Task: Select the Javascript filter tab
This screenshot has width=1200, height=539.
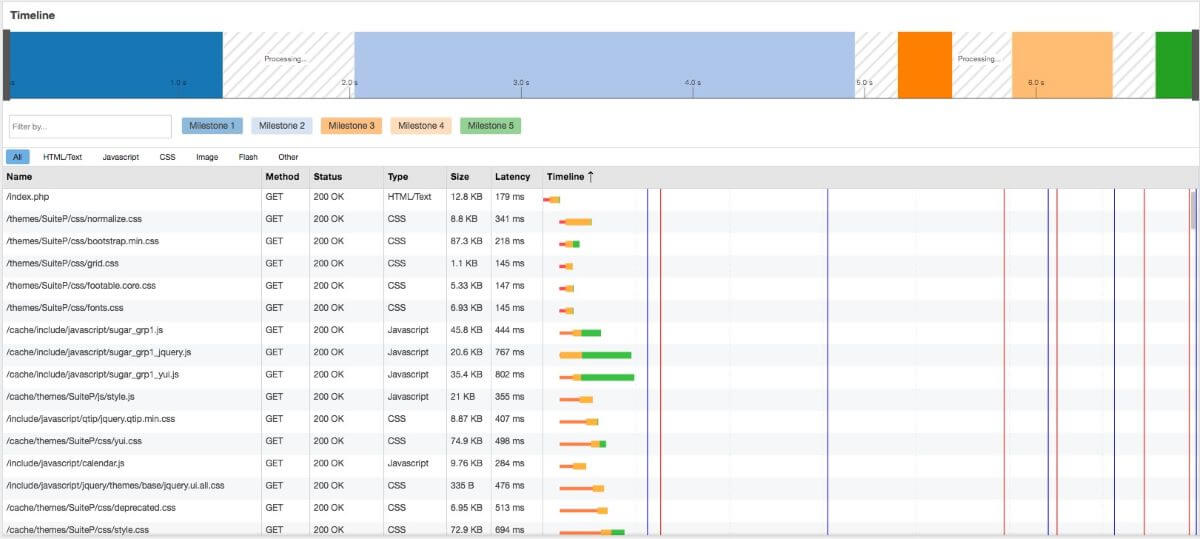Action: (x=121, y=157)
